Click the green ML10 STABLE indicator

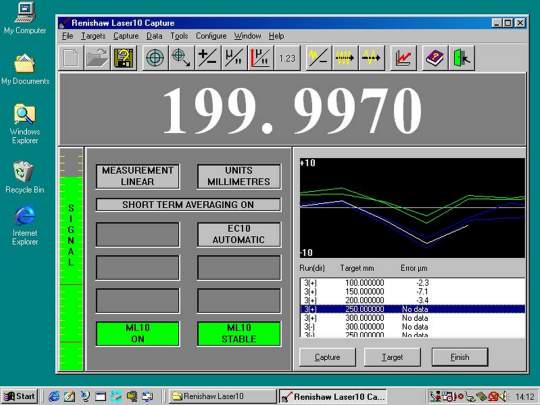pyautogui.click(x=239, y=333)
